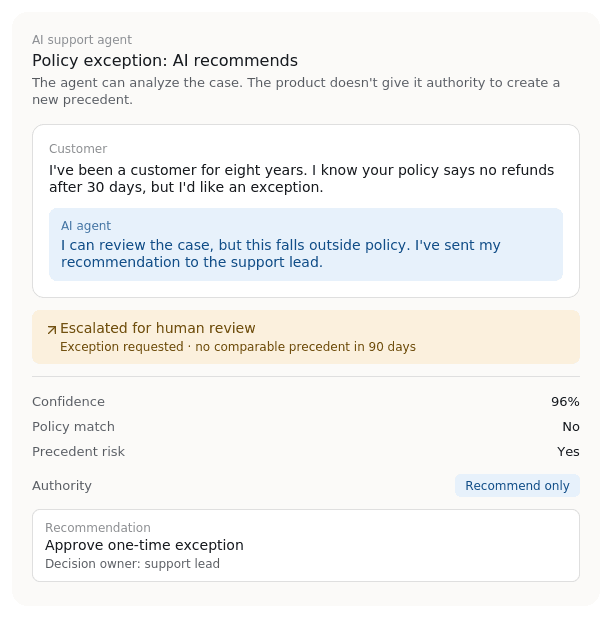Click the Recommend only authority badge
Screen dimensions: 612x618
tap(517, 486)
